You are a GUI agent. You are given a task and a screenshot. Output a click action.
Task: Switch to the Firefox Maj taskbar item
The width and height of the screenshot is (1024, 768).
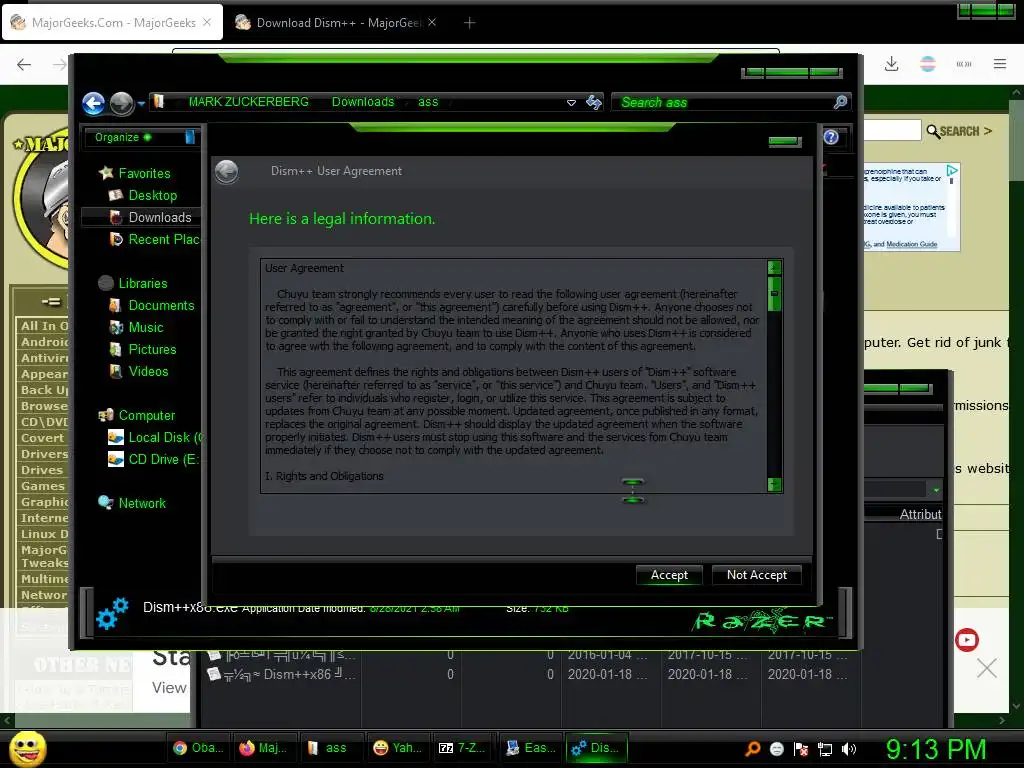point(264,748)
